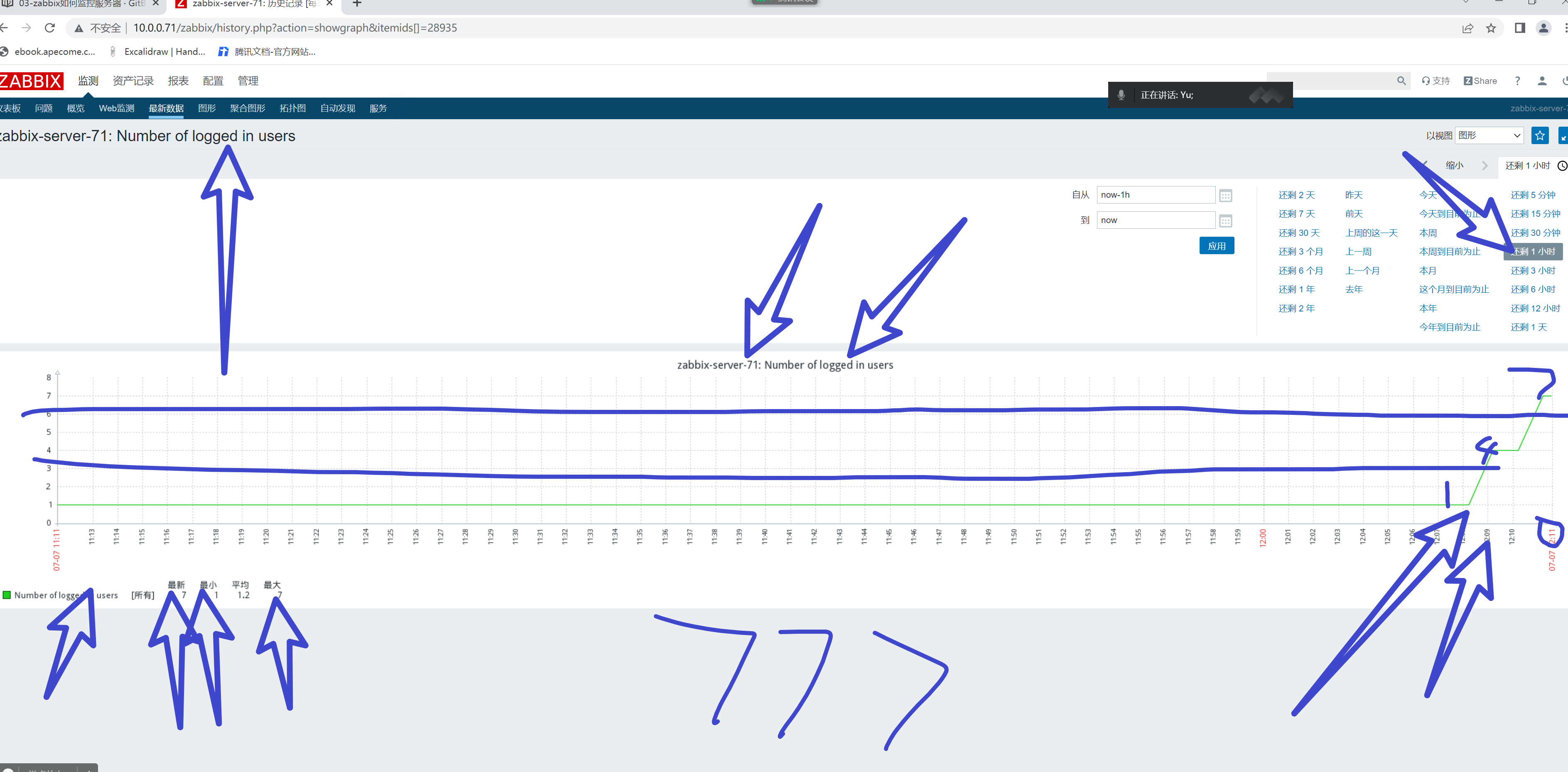Open new browser tab with plus icon
Screen dimensions: 1568x772
[357, 4]
